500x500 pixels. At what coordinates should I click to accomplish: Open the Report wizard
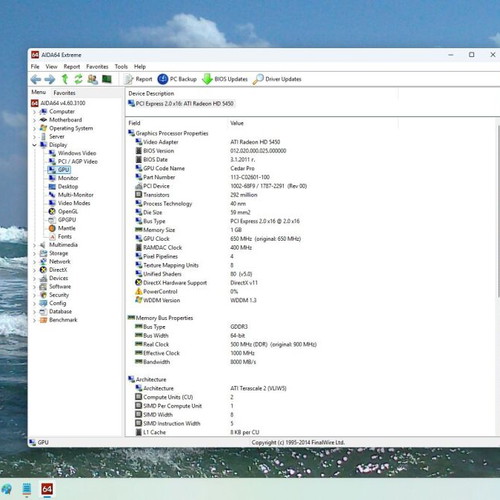(x=138, y=79)
